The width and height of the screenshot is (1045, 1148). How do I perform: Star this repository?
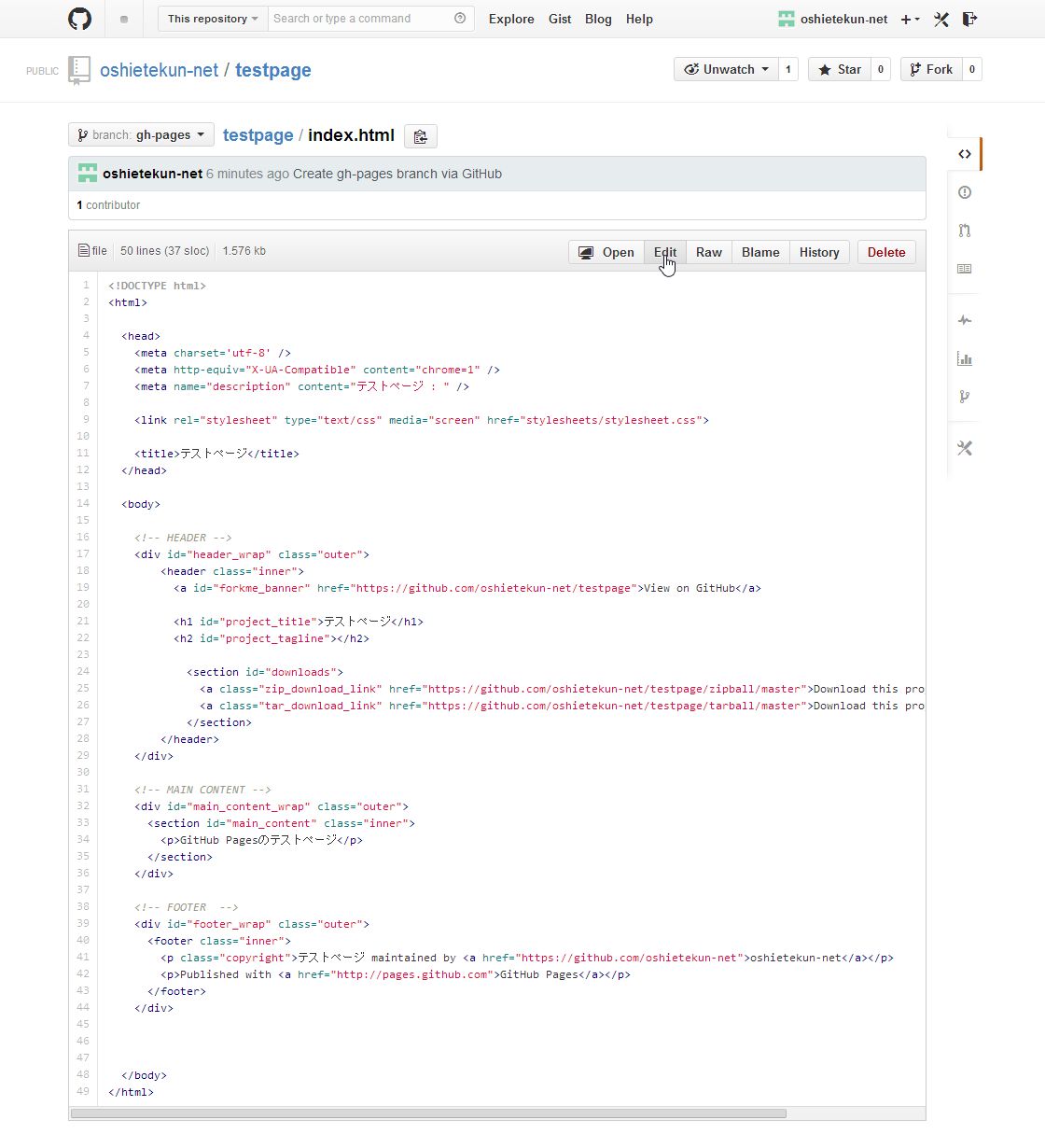click(840, 69)
